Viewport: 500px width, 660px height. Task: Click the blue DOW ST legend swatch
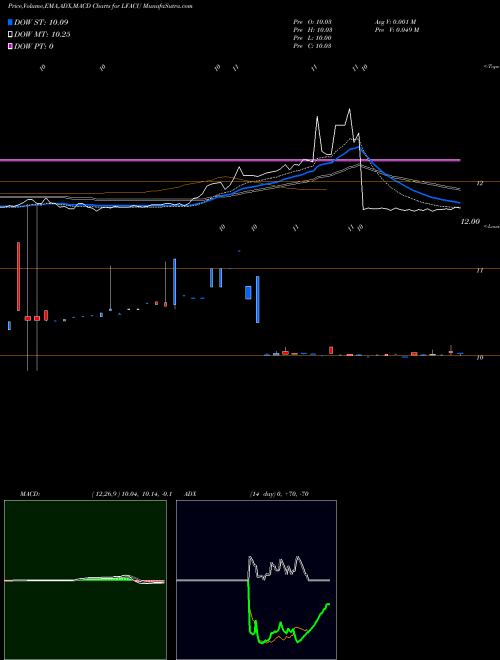click(x=10, y=22)
